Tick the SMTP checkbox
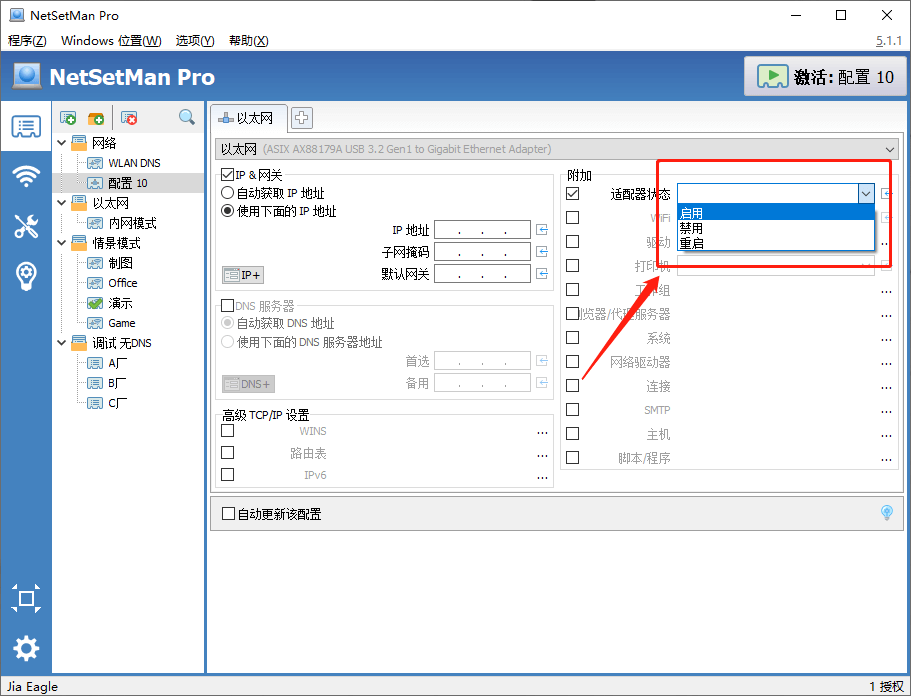Viewport: 911px width, 696px height. coord(572,410)
